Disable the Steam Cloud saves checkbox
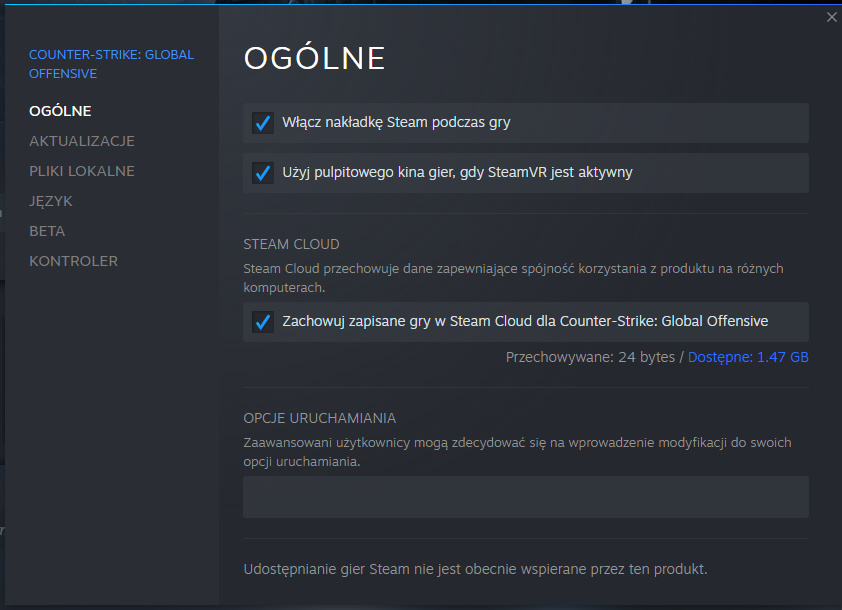The width and height of the screenshot is (842, 610). click(263, 322)
